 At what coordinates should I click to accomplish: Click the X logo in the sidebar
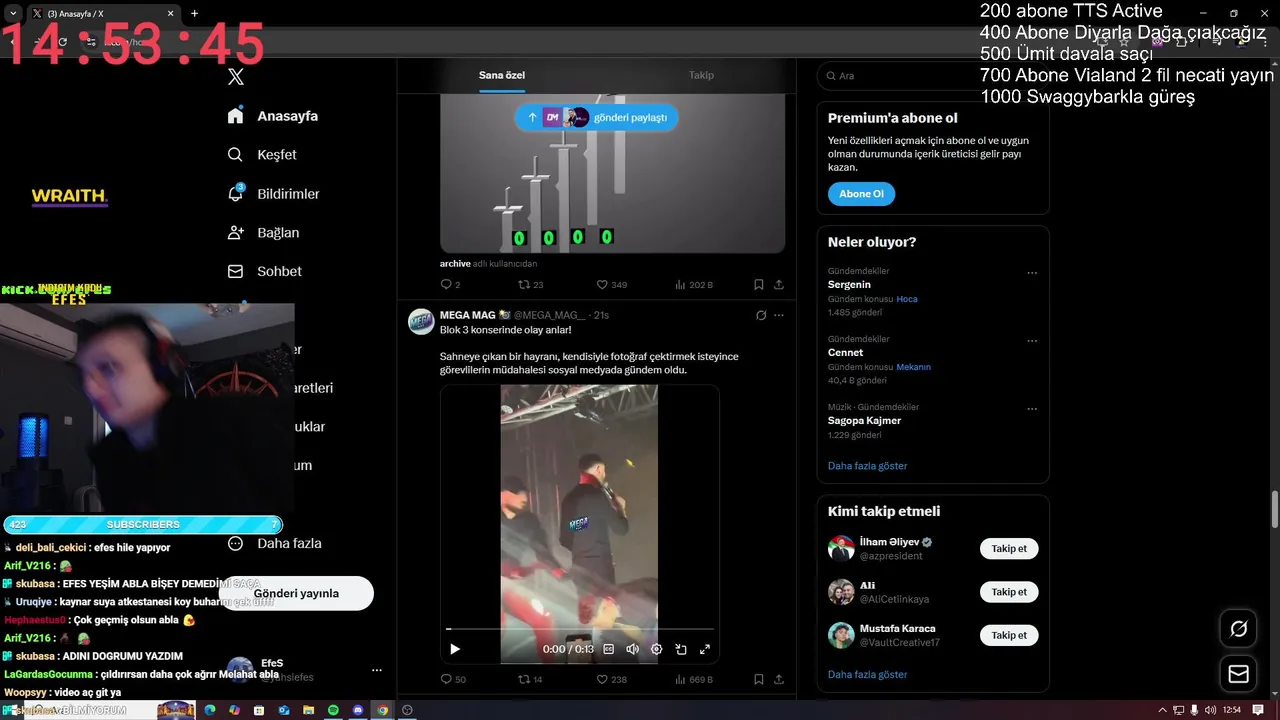(x=236, y=77)
